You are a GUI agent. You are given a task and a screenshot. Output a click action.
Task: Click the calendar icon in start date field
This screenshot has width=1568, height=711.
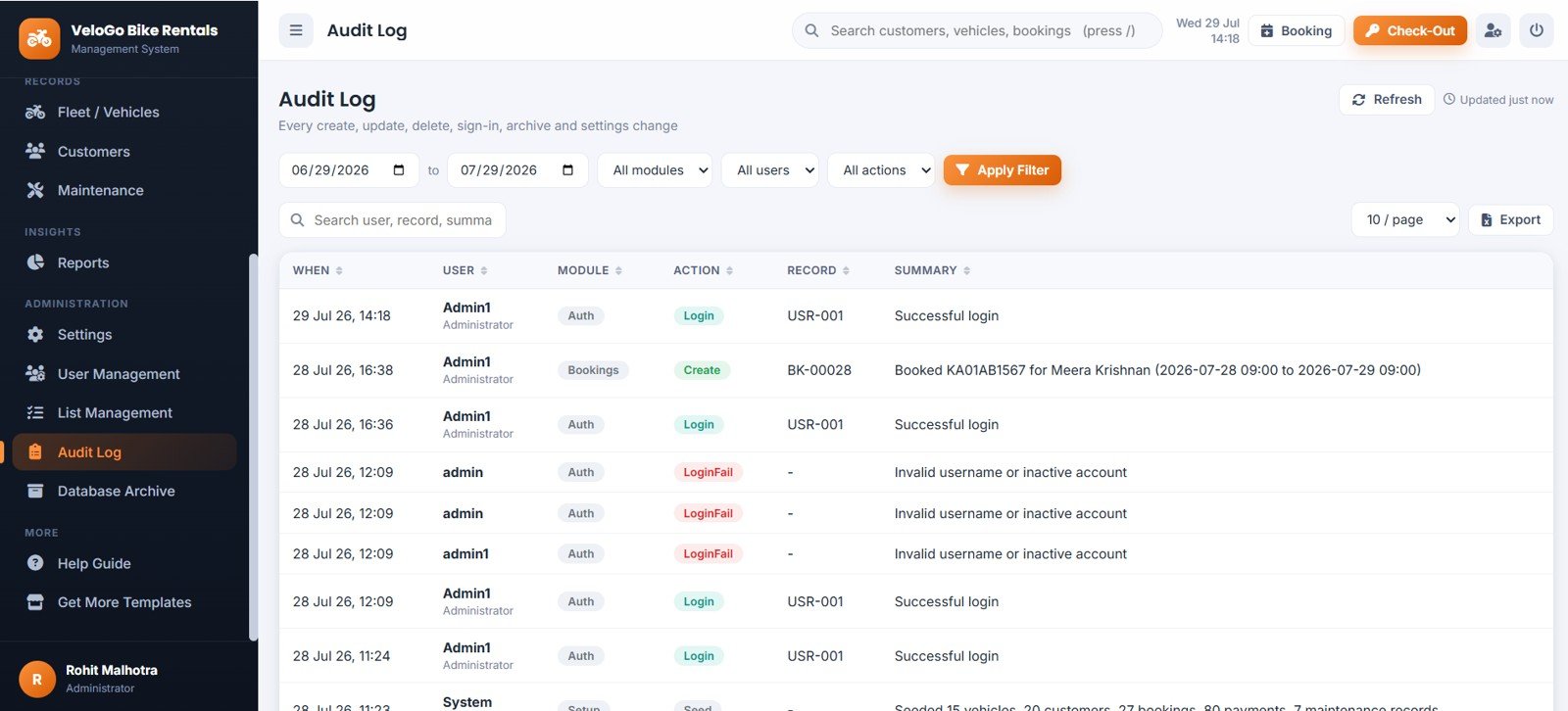(399, 170)
